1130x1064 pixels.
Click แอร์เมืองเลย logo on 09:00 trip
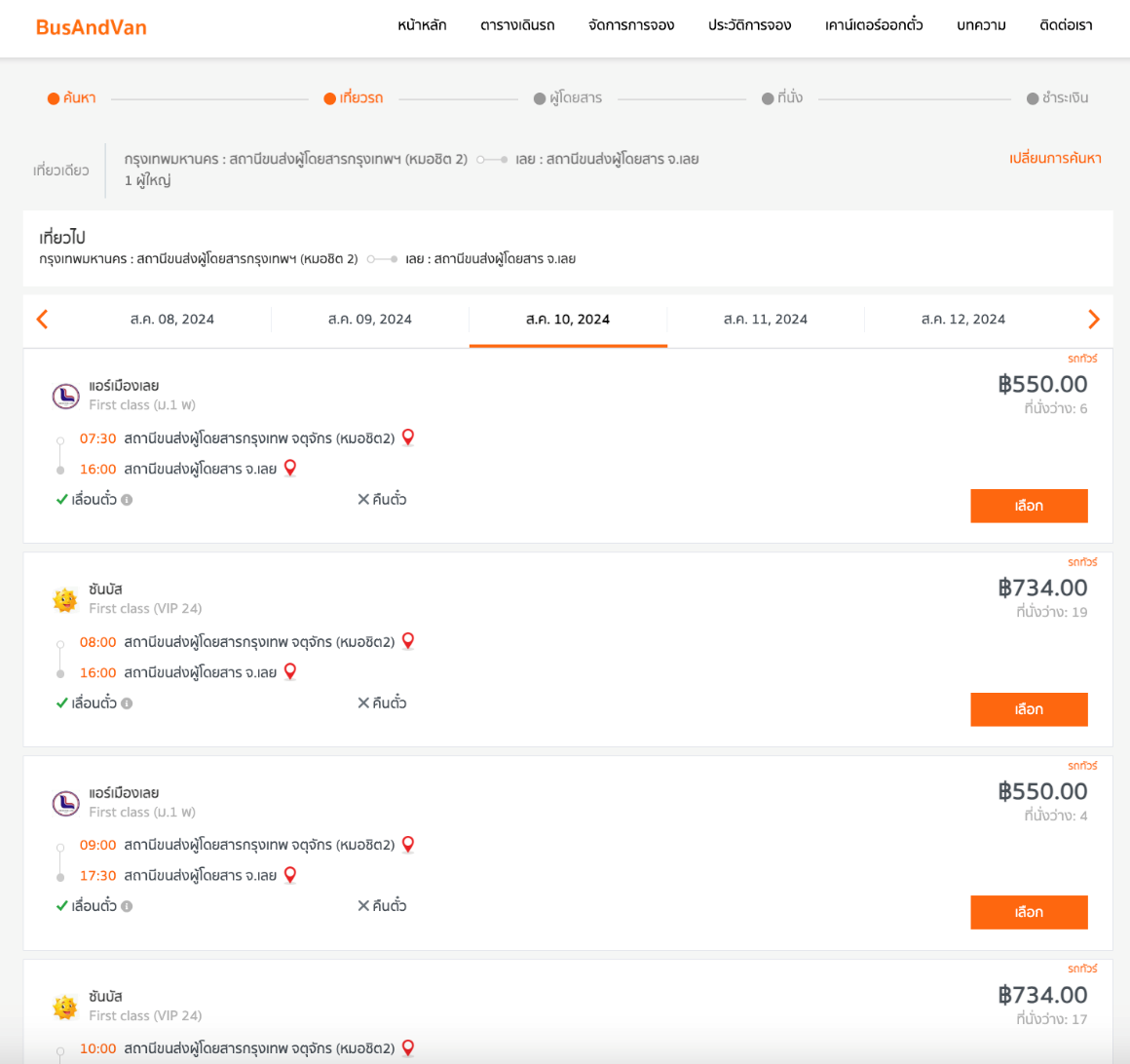coord(65,802)
